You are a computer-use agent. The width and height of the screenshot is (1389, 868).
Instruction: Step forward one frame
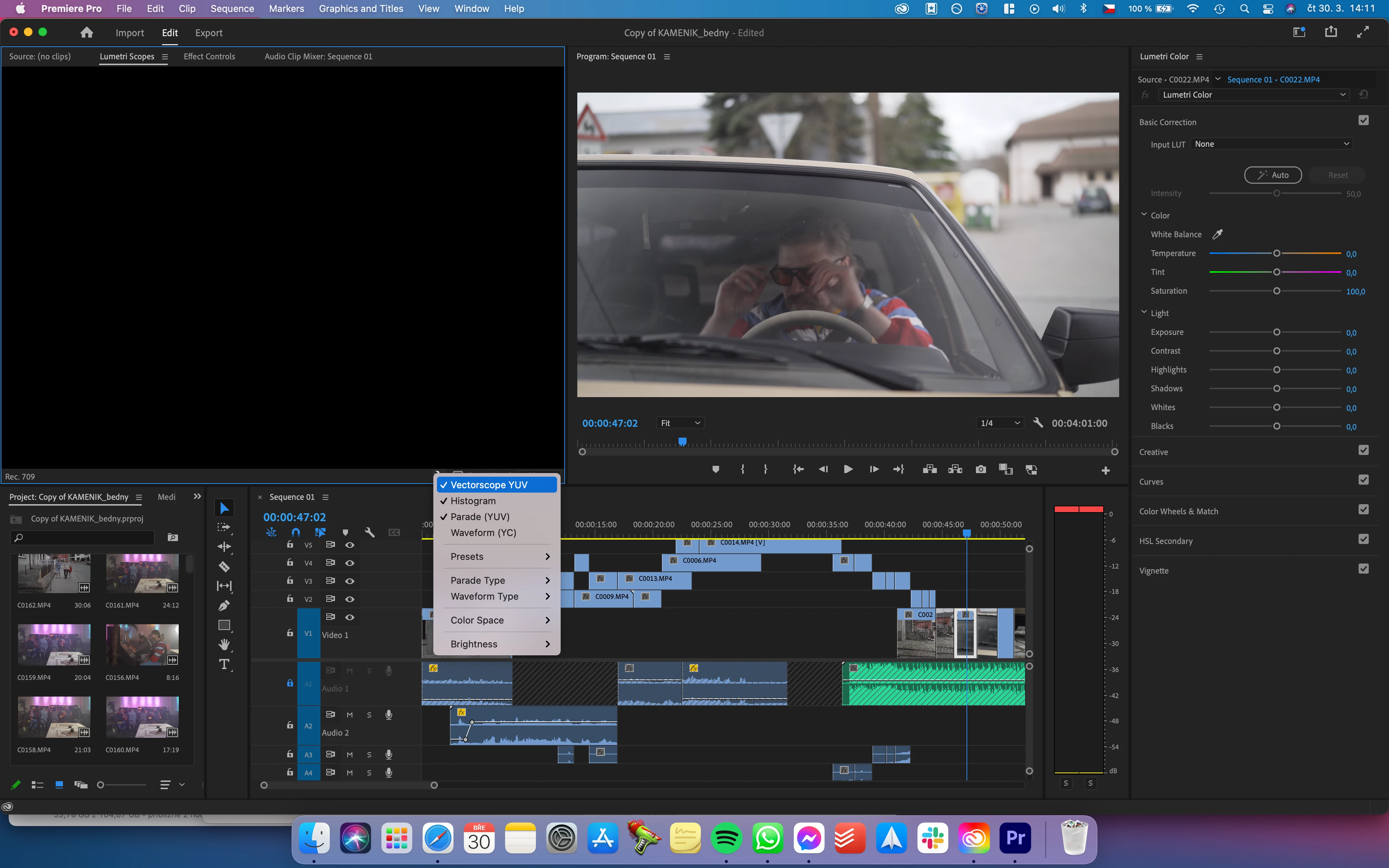click(x=874, y=469)
